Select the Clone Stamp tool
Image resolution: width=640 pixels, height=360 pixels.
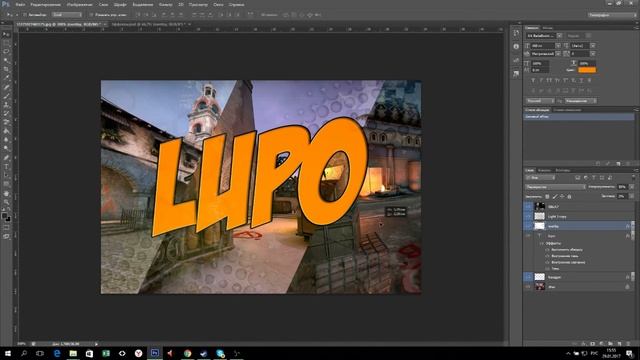6,105
